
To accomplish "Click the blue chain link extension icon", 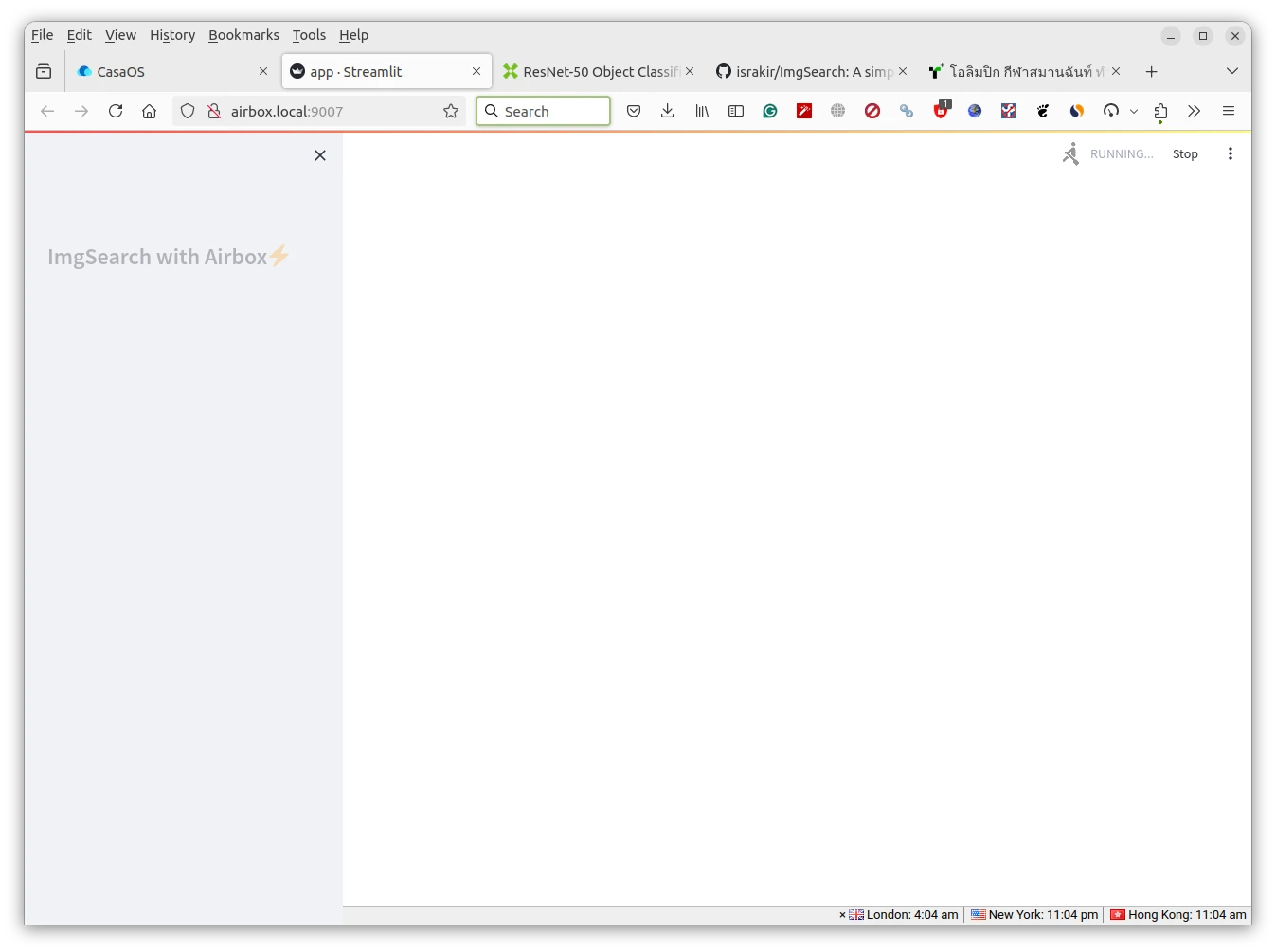I will point(907,111).
